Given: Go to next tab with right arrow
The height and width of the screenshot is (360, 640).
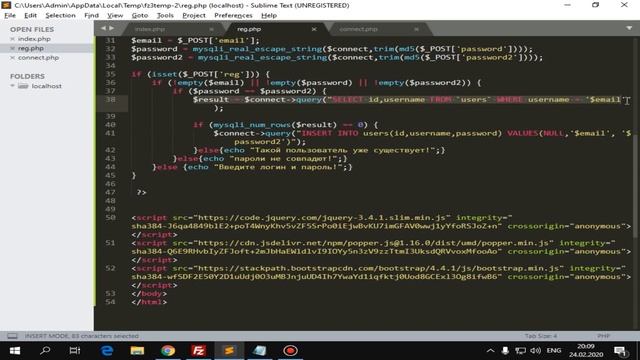Looking at the screenshot, I should (111, 28).
